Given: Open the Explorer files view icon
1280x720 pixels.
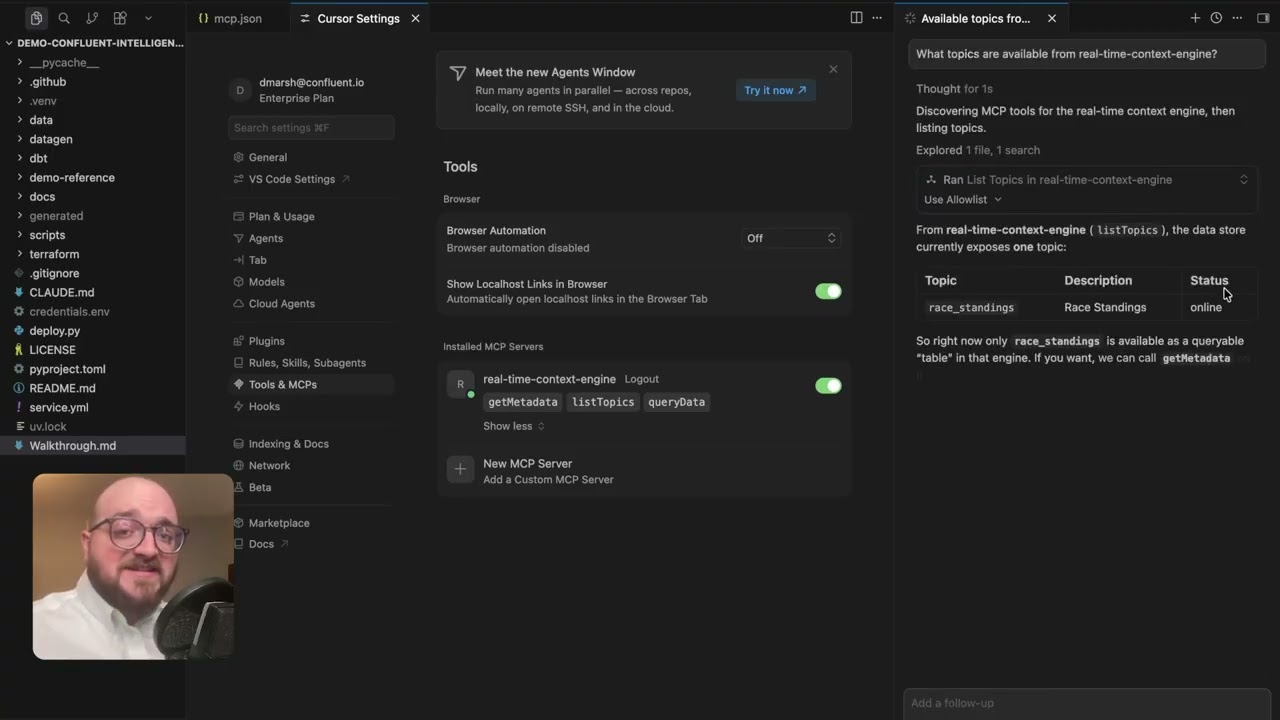Looking at the screenshot, I should (x=36, y=18).
